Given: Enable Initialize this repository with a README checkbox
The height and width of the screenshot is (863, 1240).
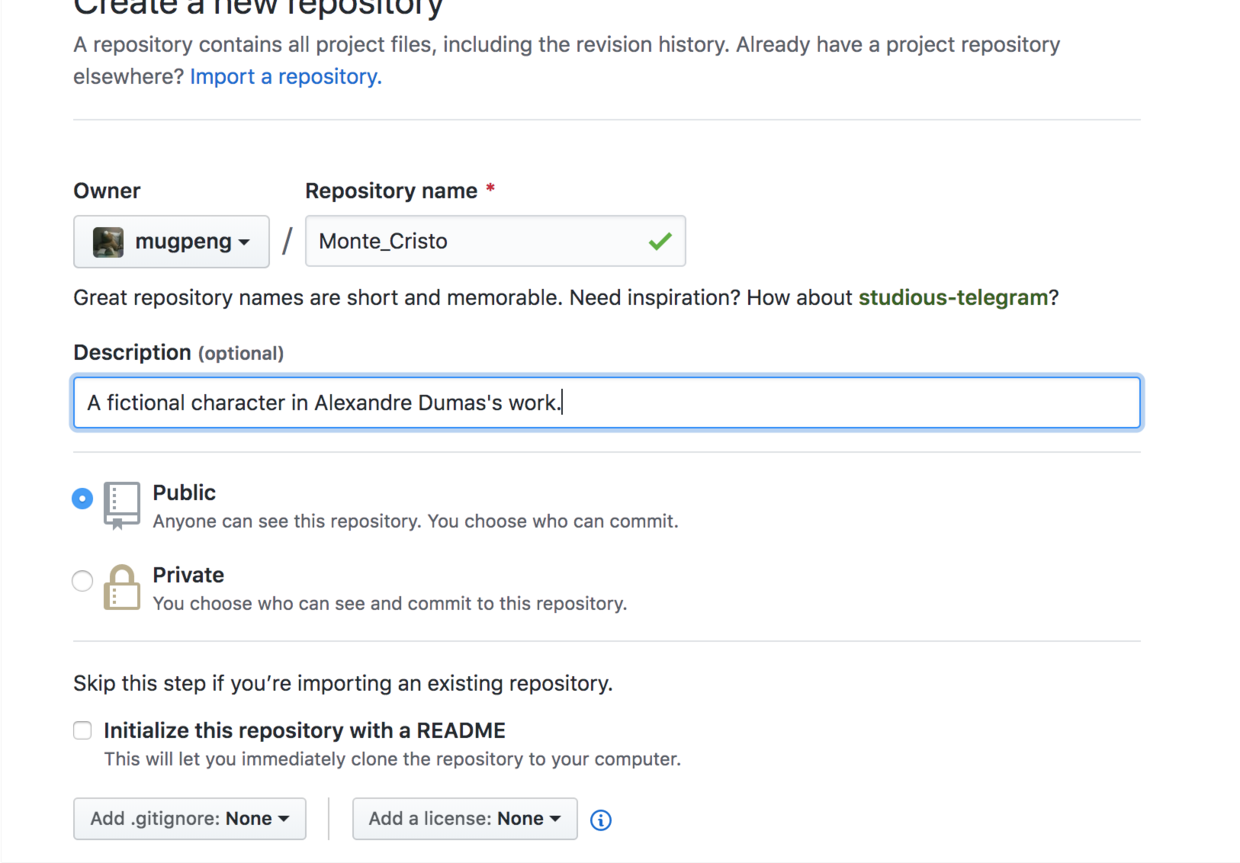Looking at the screenshot, I should (83, 731).
